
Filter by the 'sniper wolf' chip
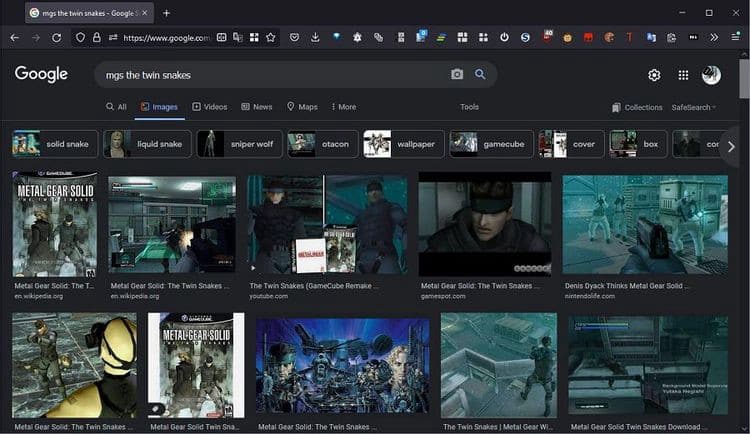(239, 144)
